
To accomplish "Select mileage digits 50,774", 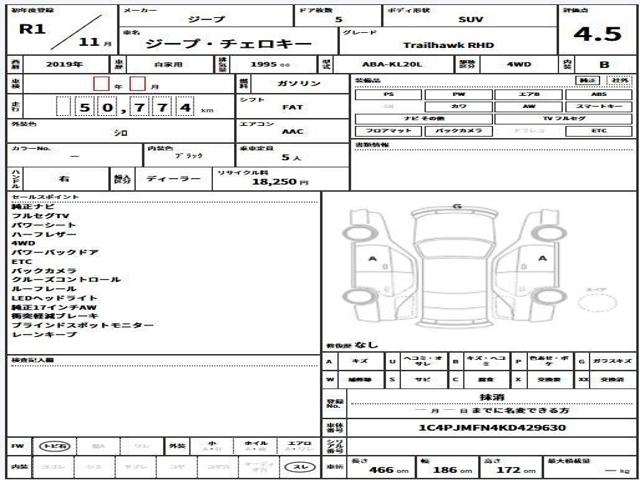I will pos(125,107).
